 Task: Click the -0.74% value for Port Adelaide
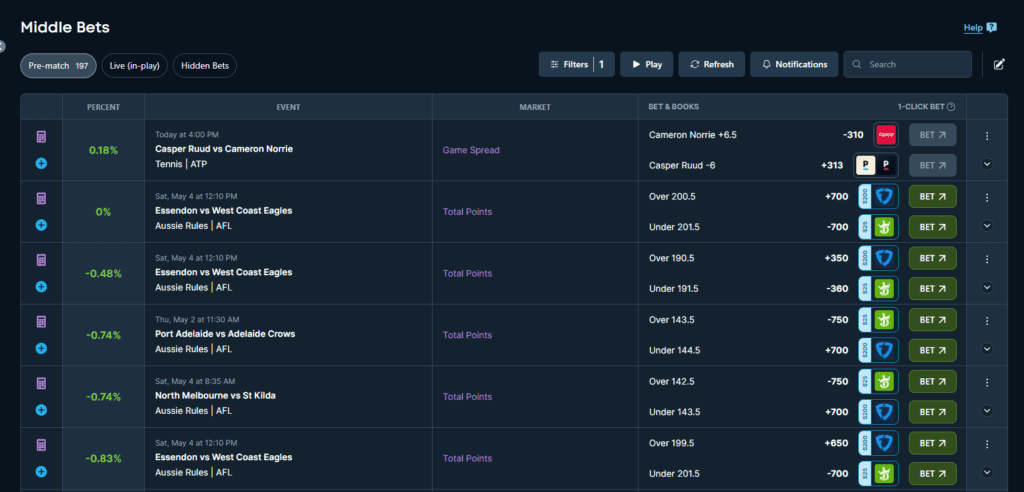(x=103, y=335)
